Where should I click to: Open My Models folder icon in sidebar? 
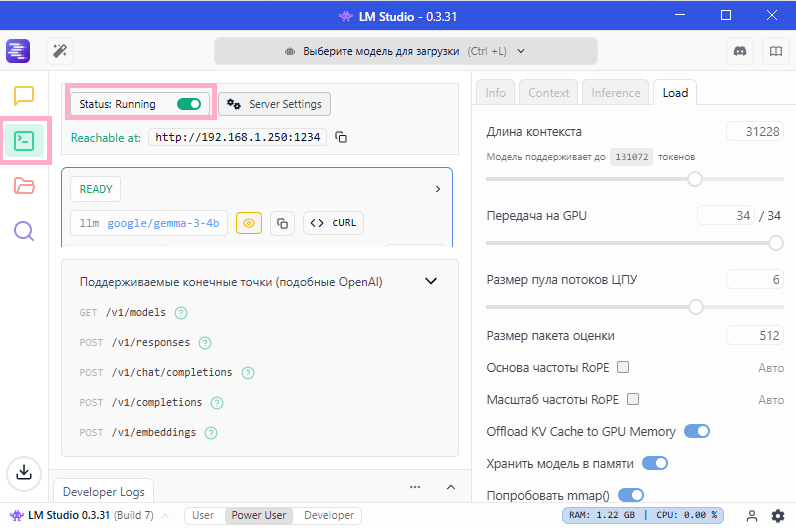click(24, 186)
